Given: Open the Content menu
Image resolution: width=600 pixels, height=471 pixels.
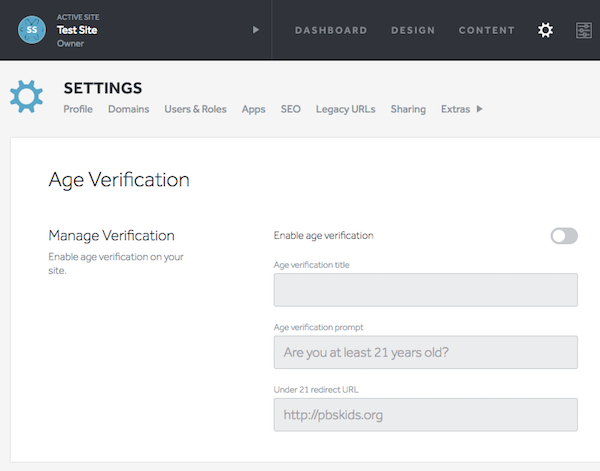Looking at the screenshot, I should coord(486,30).
